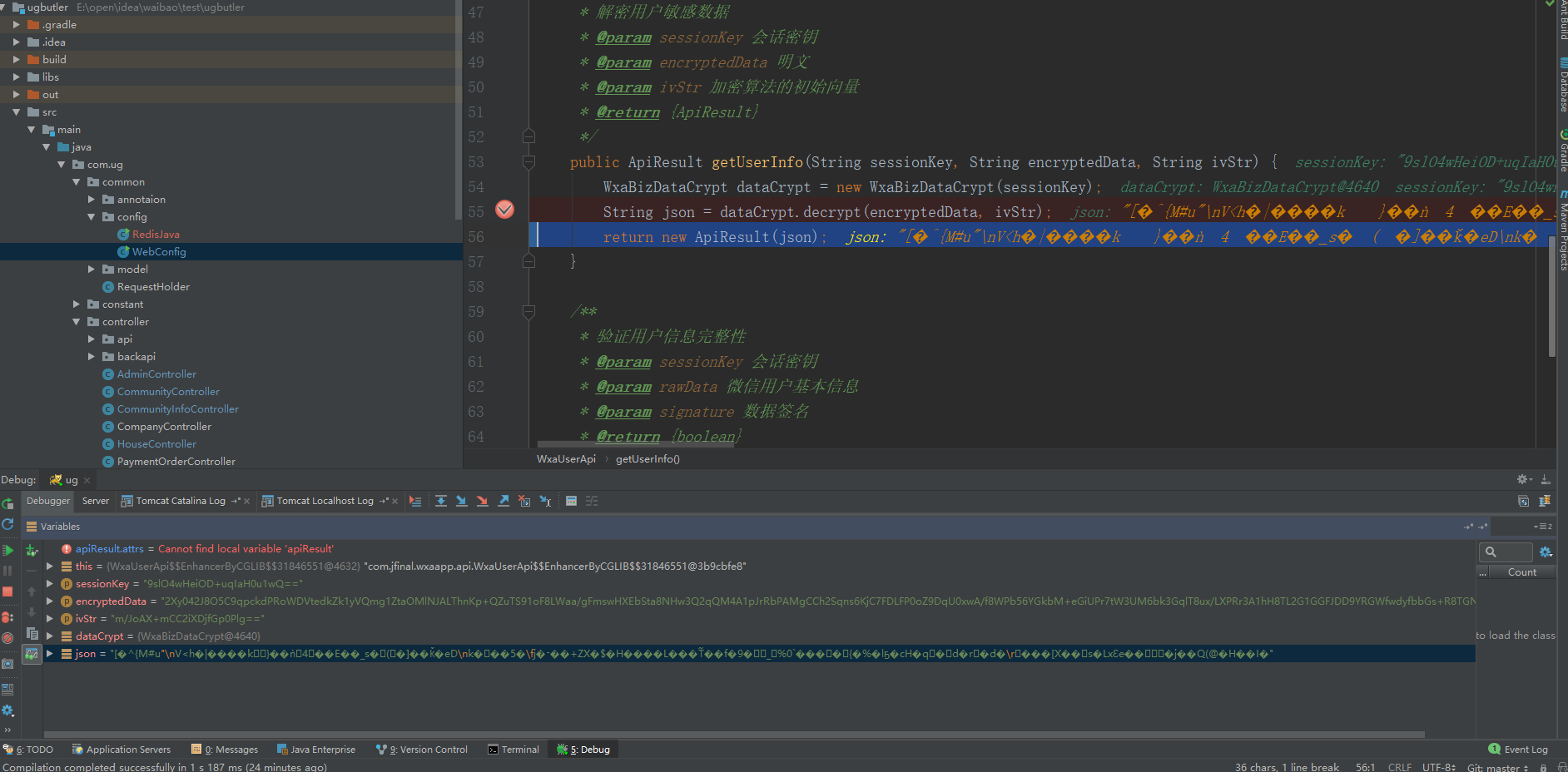Viewport: 1568px width, 772px height.
Task: Resume program with green play icon
Action: click(x=7, y=550)
